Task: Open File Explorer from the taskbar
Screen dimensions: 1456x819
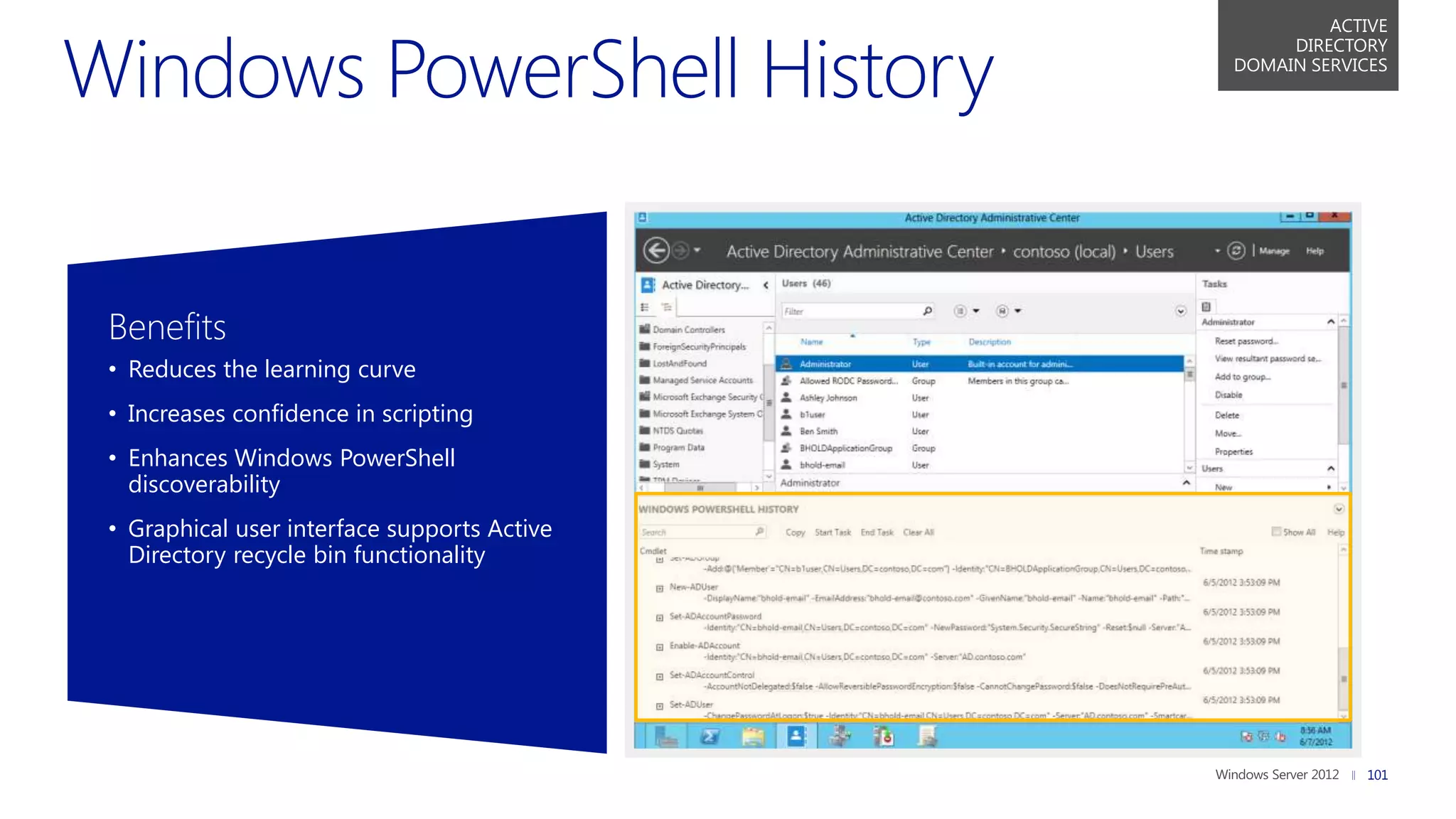Action: (753, 737)
